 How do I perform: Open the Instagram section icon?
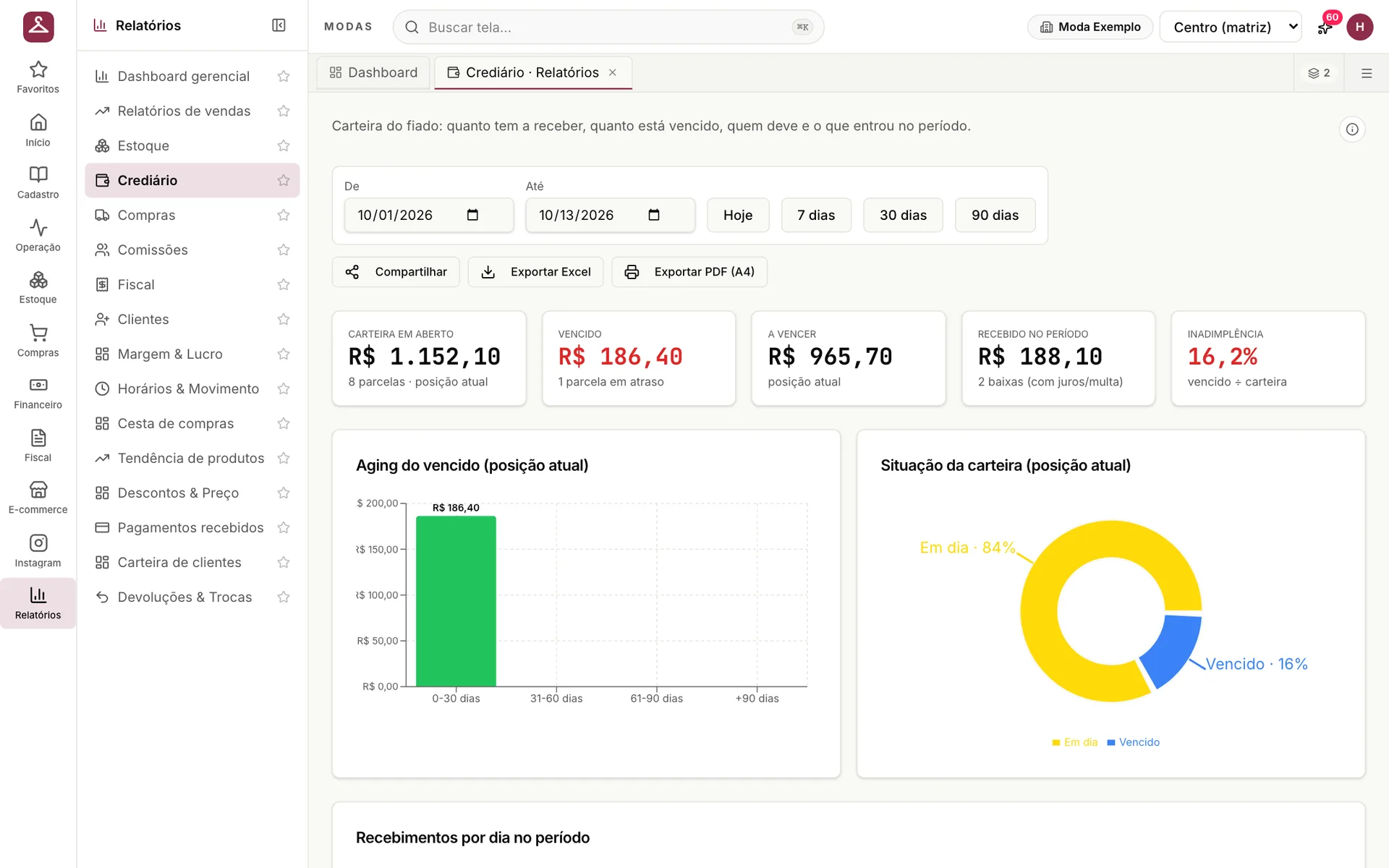(38, 551)
